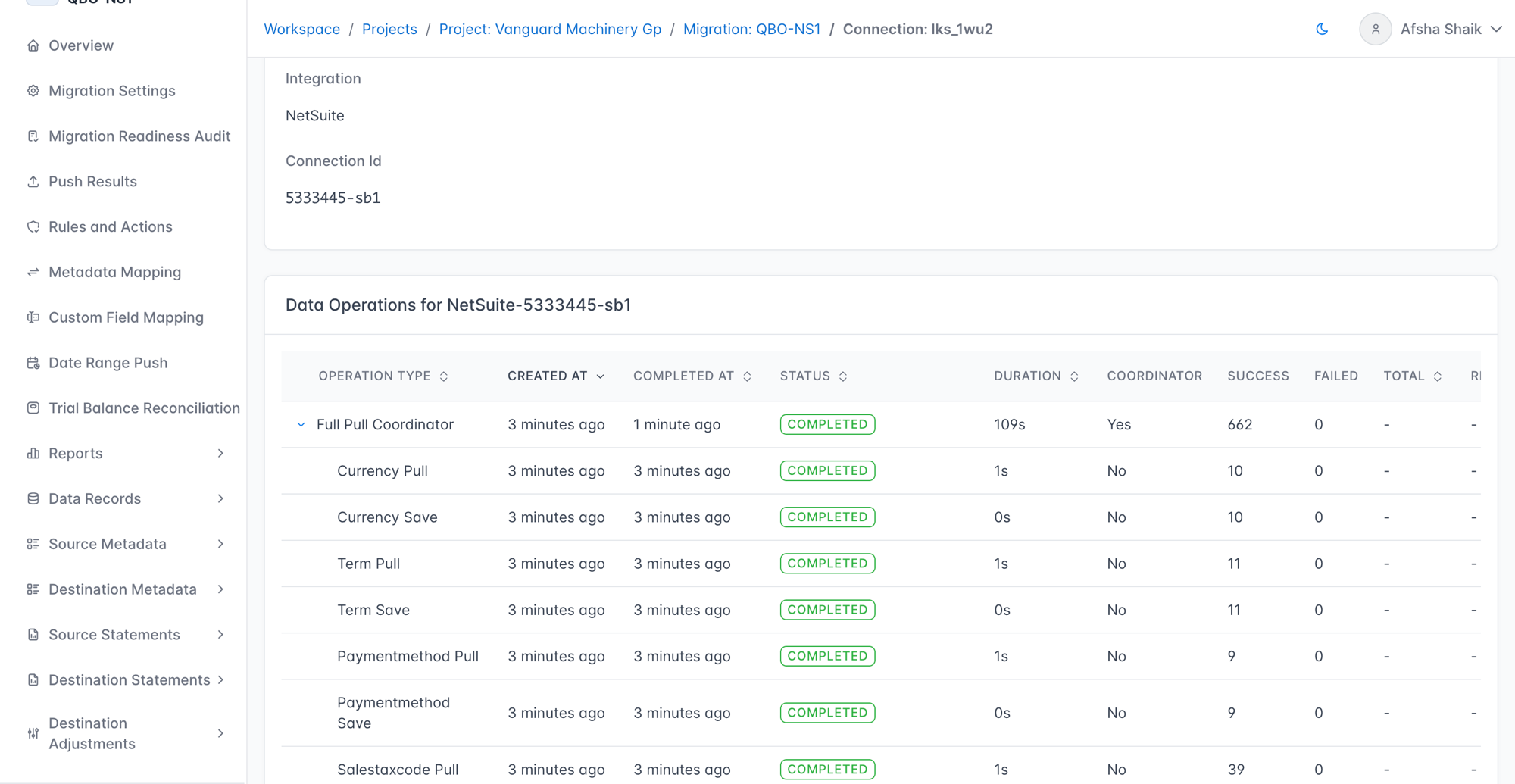Open Migration: QBO-NS1 breadcrumb link
1515x784 pixels.
click(751, 29)
